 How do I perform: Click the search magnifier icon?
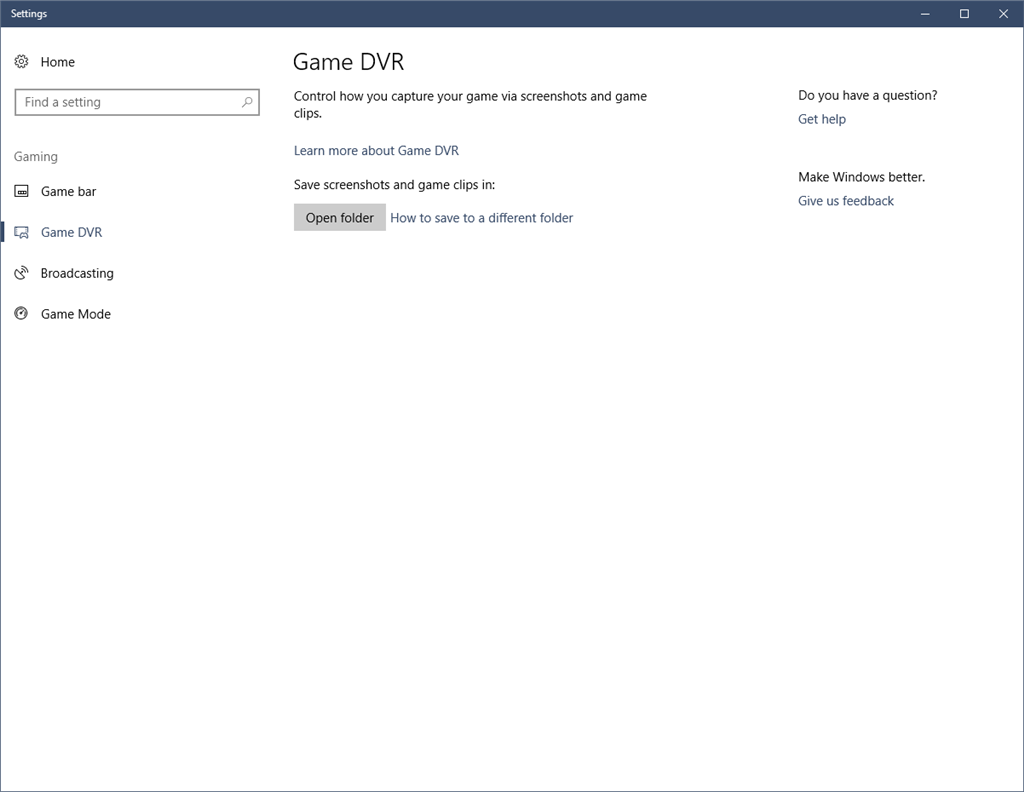tap(247, 102)
